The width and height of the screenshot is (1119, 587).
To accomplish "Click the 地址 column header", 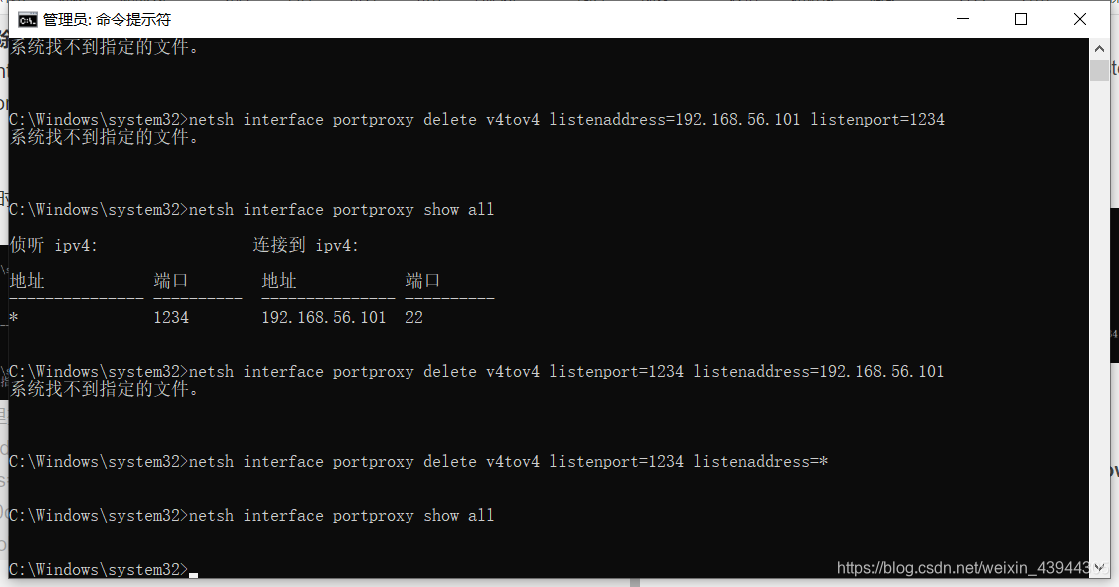I will 26,280.
